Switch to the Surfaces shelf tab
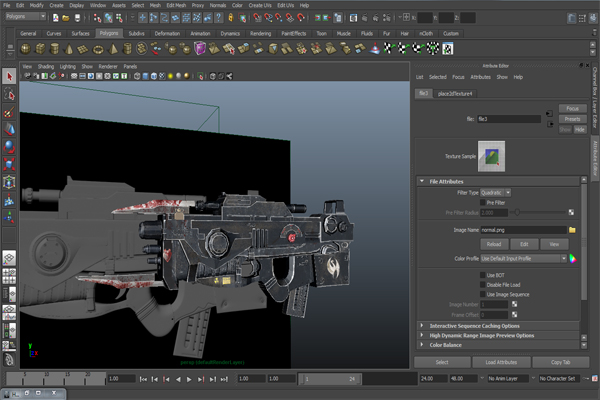600x400 pixels. (80, 34)
